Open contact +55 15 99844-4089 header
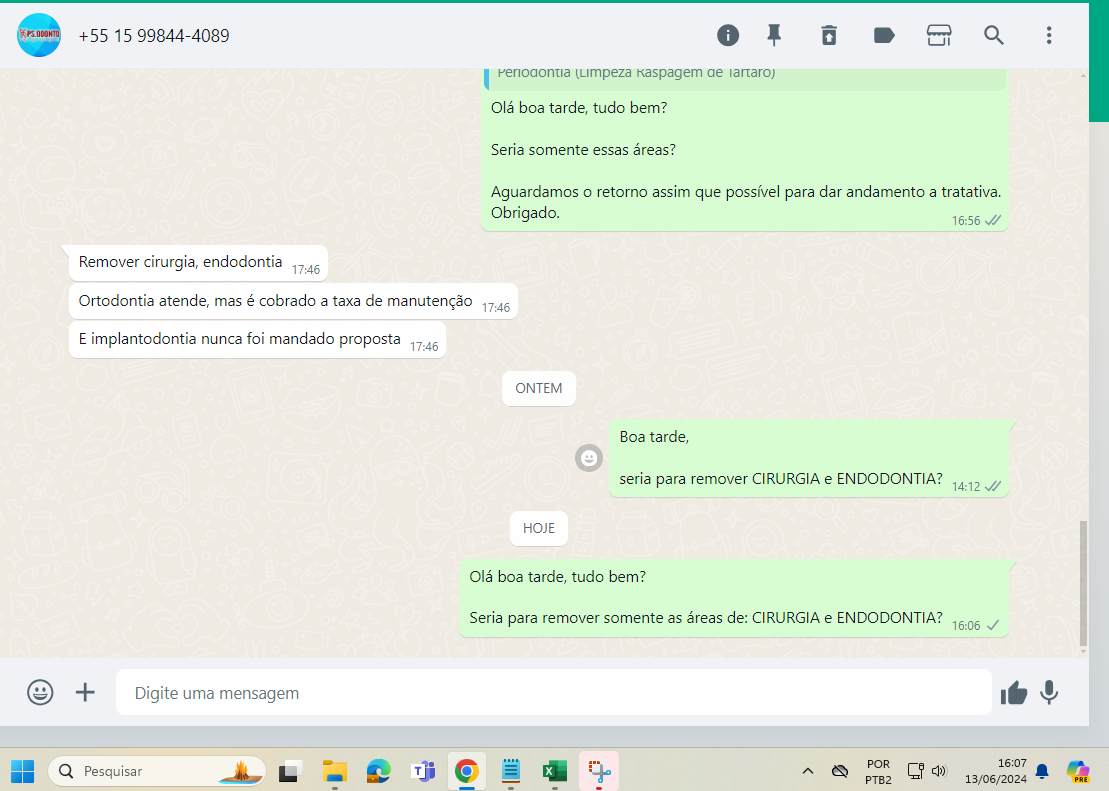 (x=153, y=36)
